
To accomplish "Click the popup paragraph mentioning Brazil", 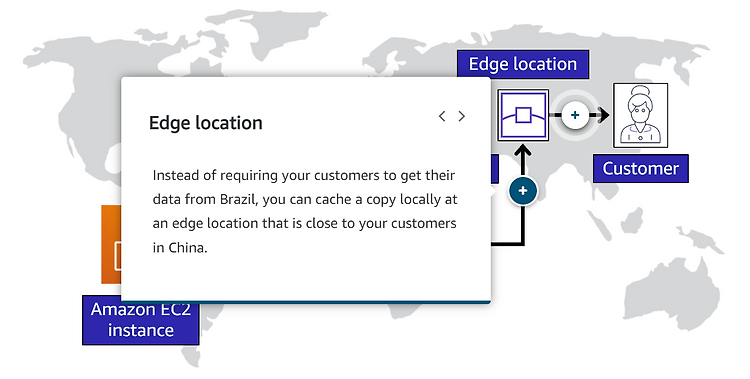I will click(x=305, y=211).
